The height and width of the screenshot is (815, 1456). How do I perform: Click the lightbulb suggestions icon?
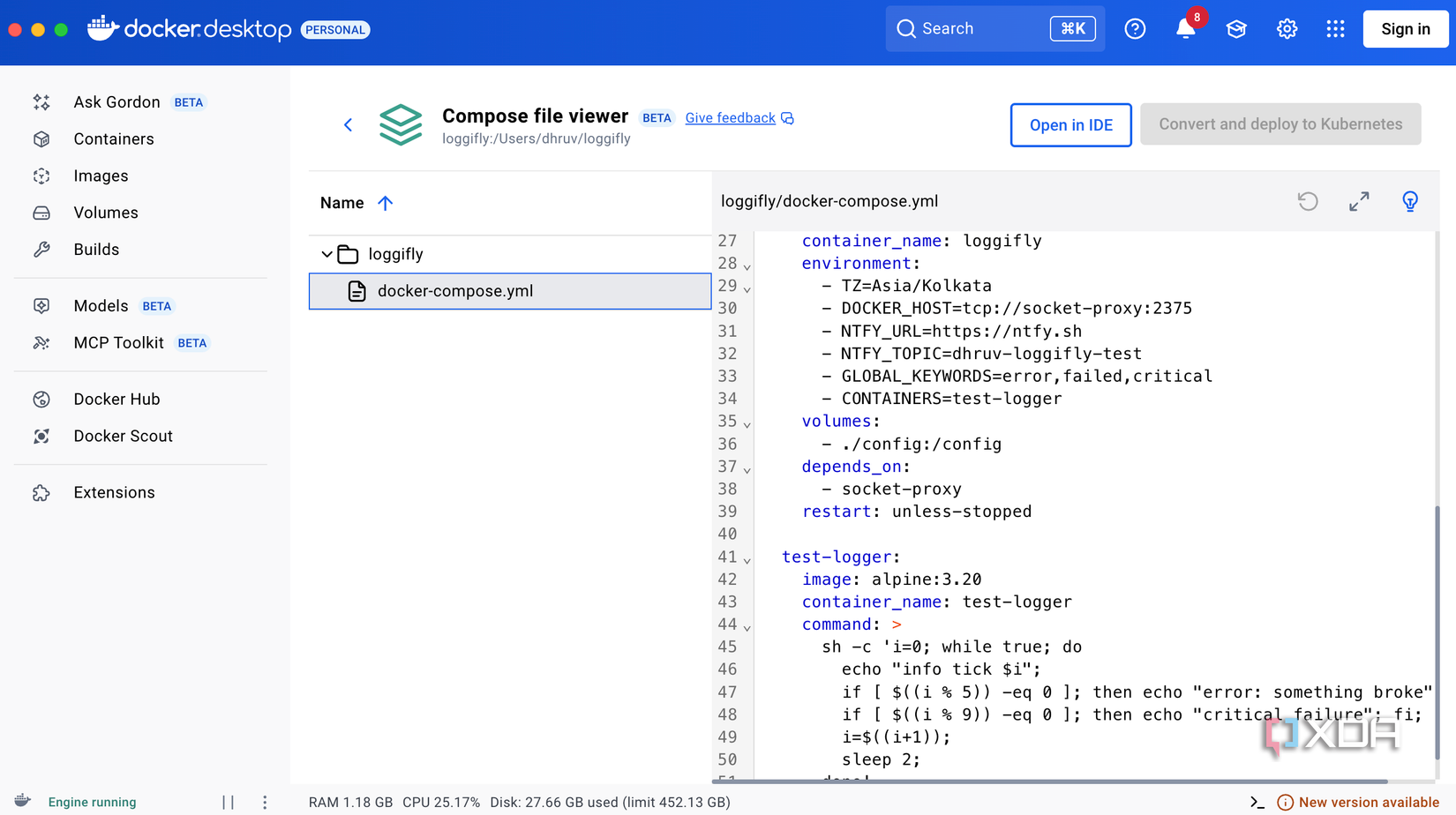click(1409, 202)
